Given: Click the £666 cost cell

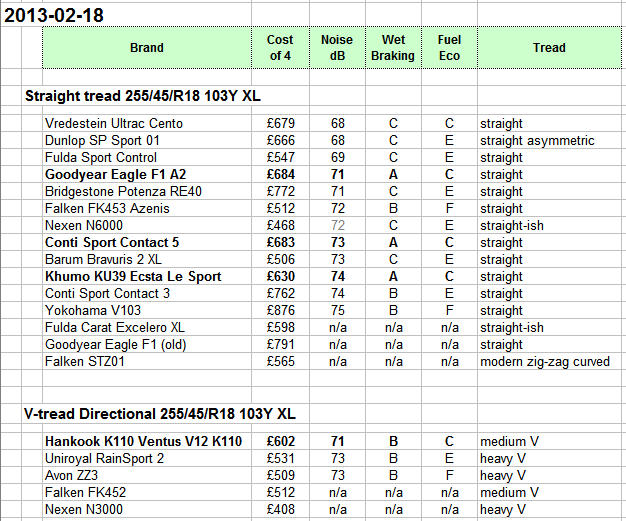Looking at the screenshot, I should coord(281,141).
